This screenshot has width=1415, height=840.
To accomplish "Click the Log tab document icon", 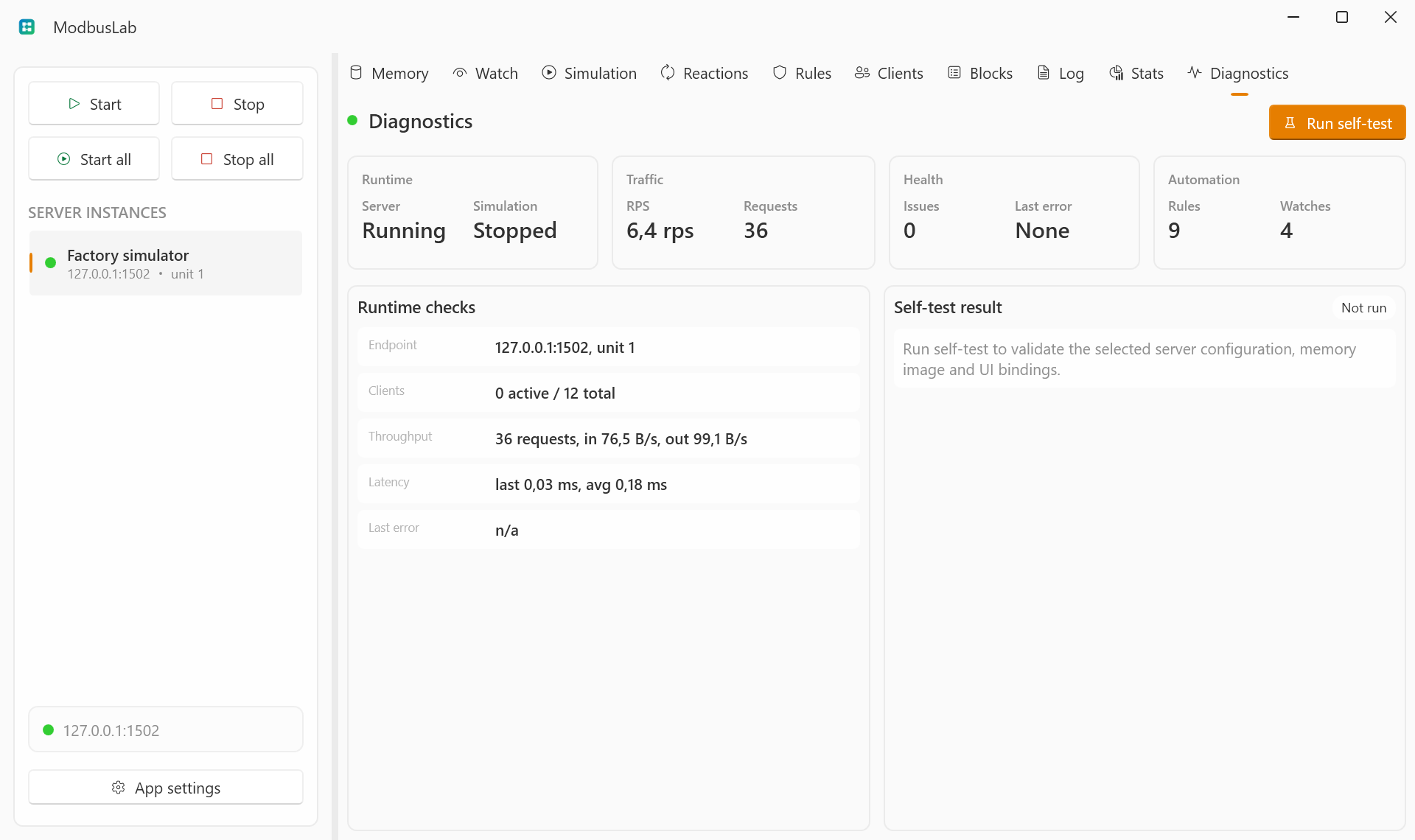I will point(1044,73).
